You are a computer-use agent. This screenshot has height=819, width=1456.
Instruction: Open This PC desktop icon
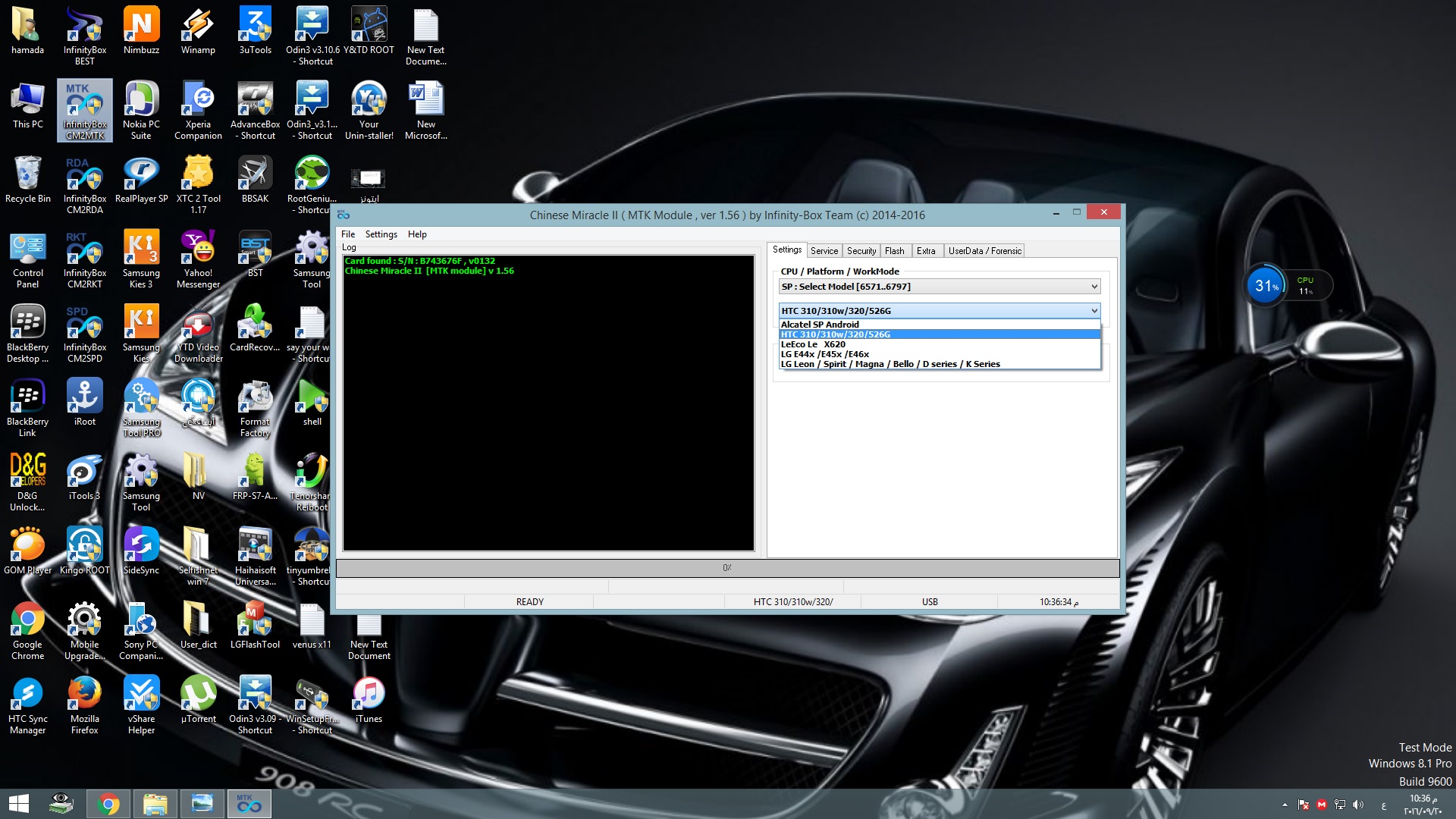pyautogui.click(x=27, y=105)
